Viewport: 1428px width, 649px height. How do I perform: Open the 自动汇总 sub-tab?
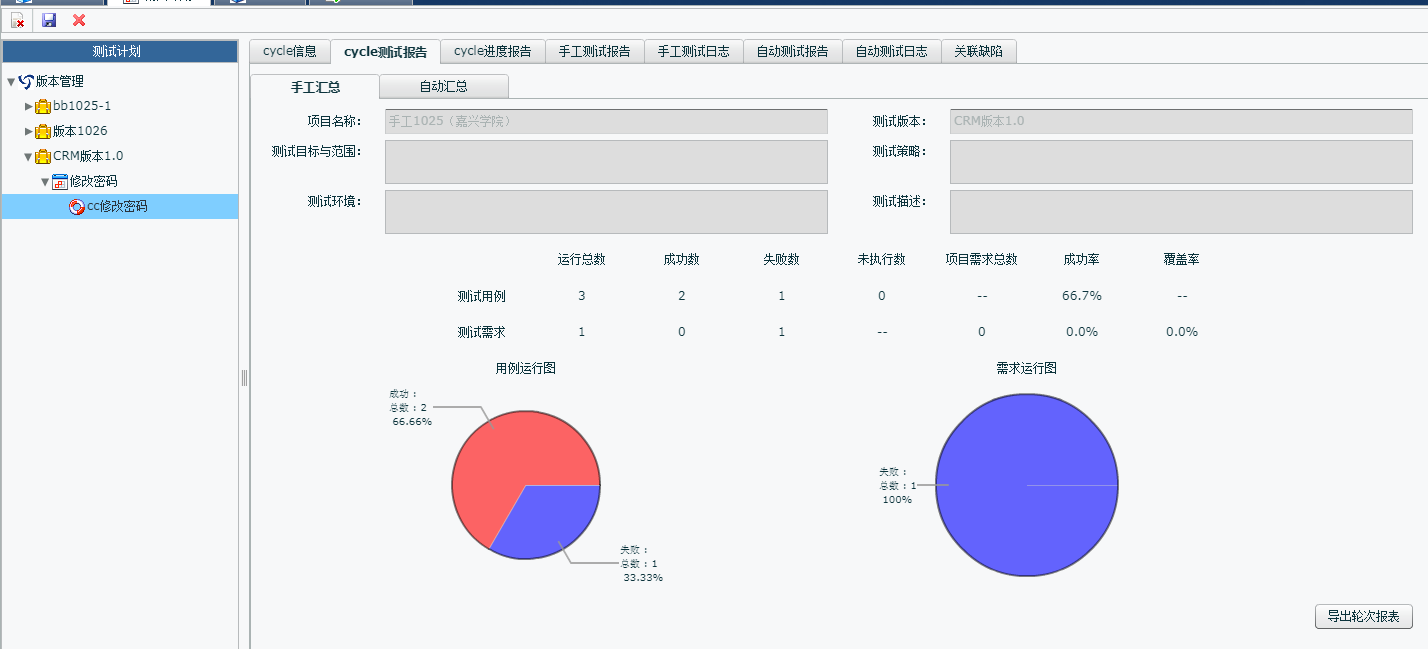tap(443, 87)
